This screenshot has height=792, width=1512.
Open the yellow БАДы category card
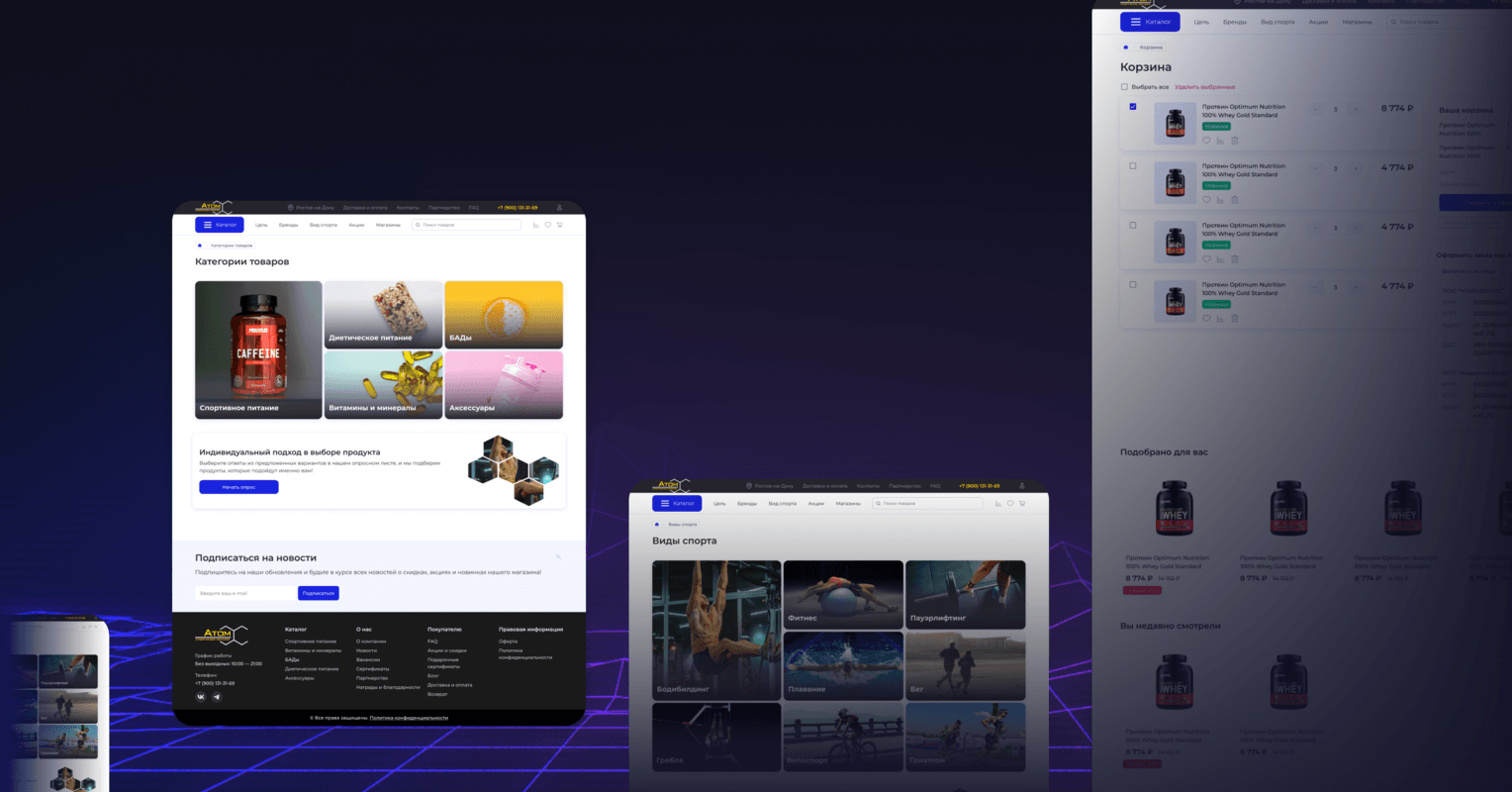coord(504,315)
